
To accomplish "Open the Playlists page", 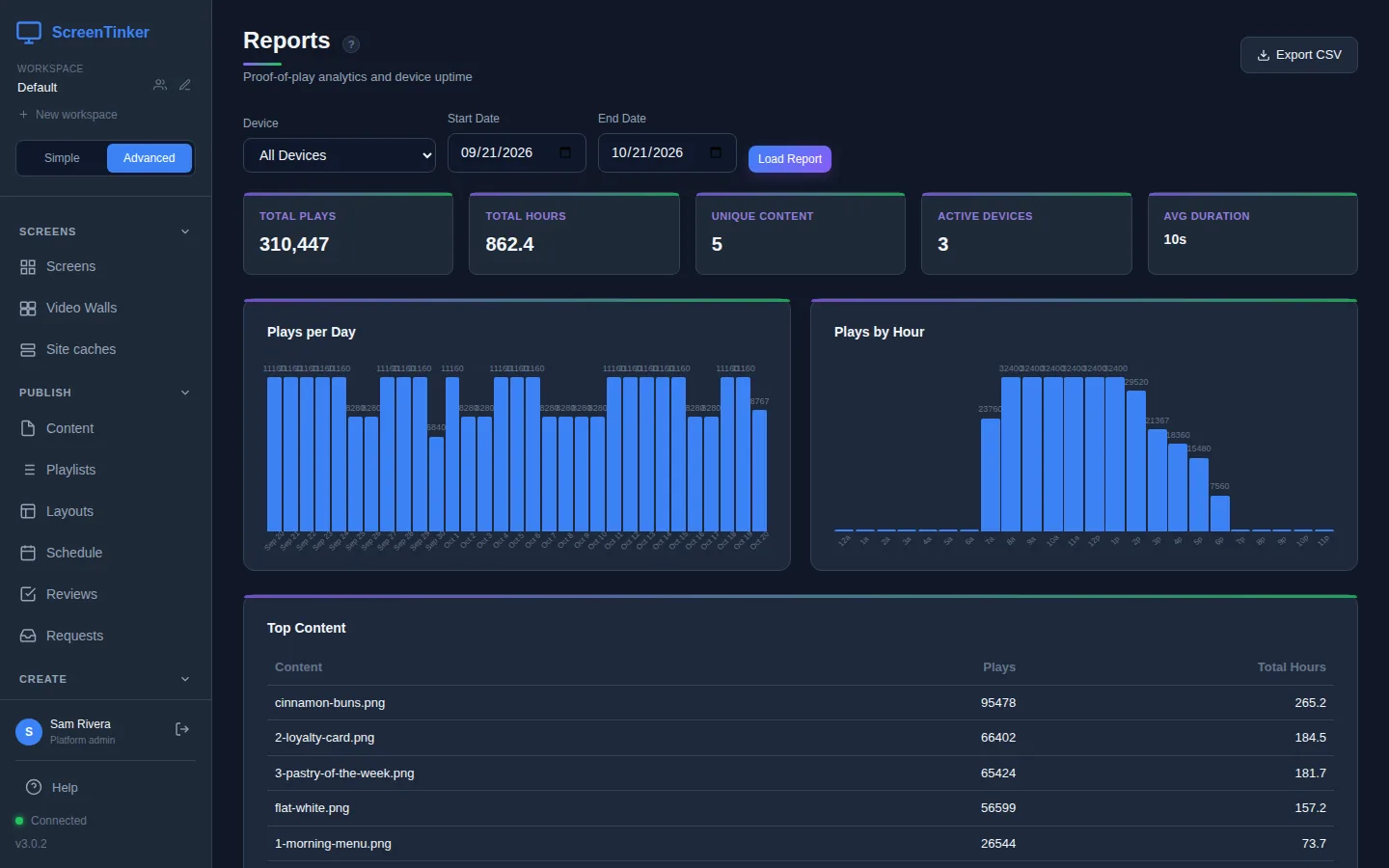I will tap(105, 470).
